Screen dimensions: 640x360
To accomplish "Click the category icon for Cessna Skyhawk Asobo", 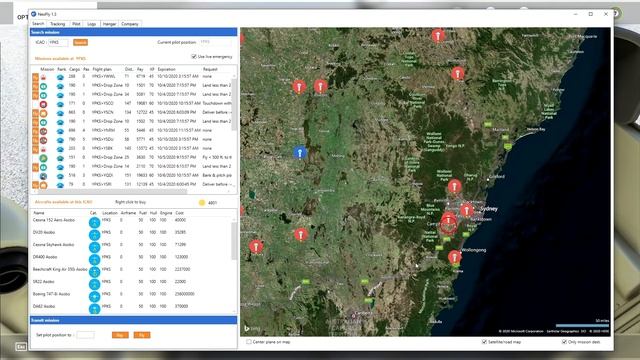I will [94, 247].
